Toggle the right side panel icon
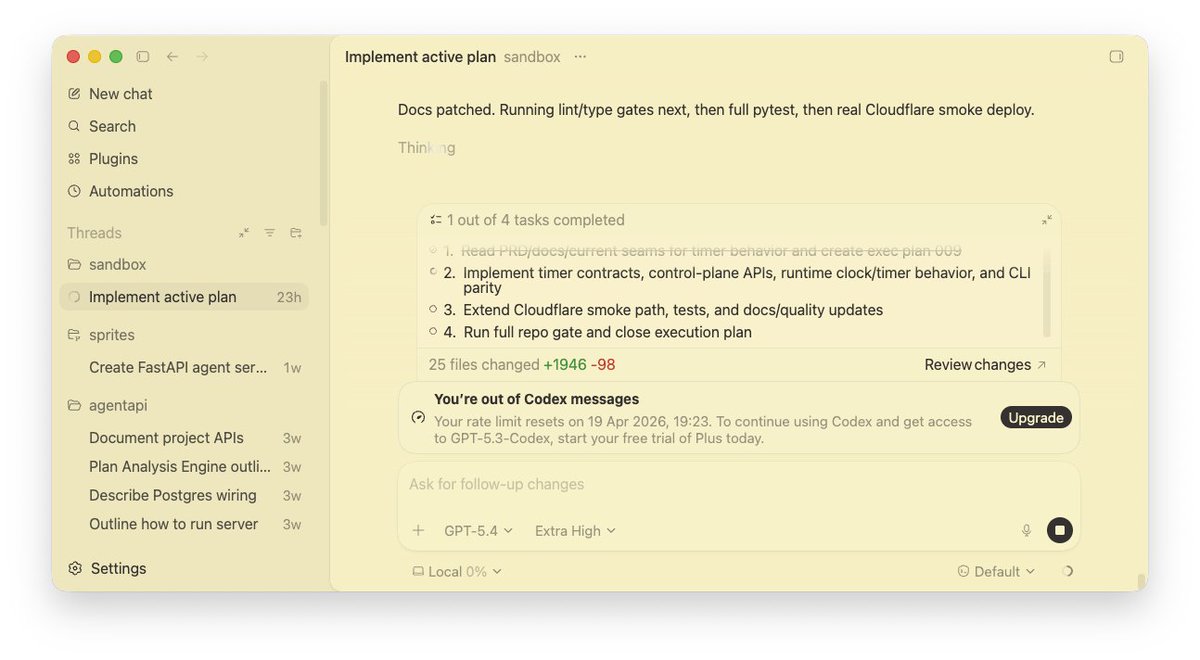Image resolution: width=1200 pixels, height=660 pixels. coord(1117,57)
